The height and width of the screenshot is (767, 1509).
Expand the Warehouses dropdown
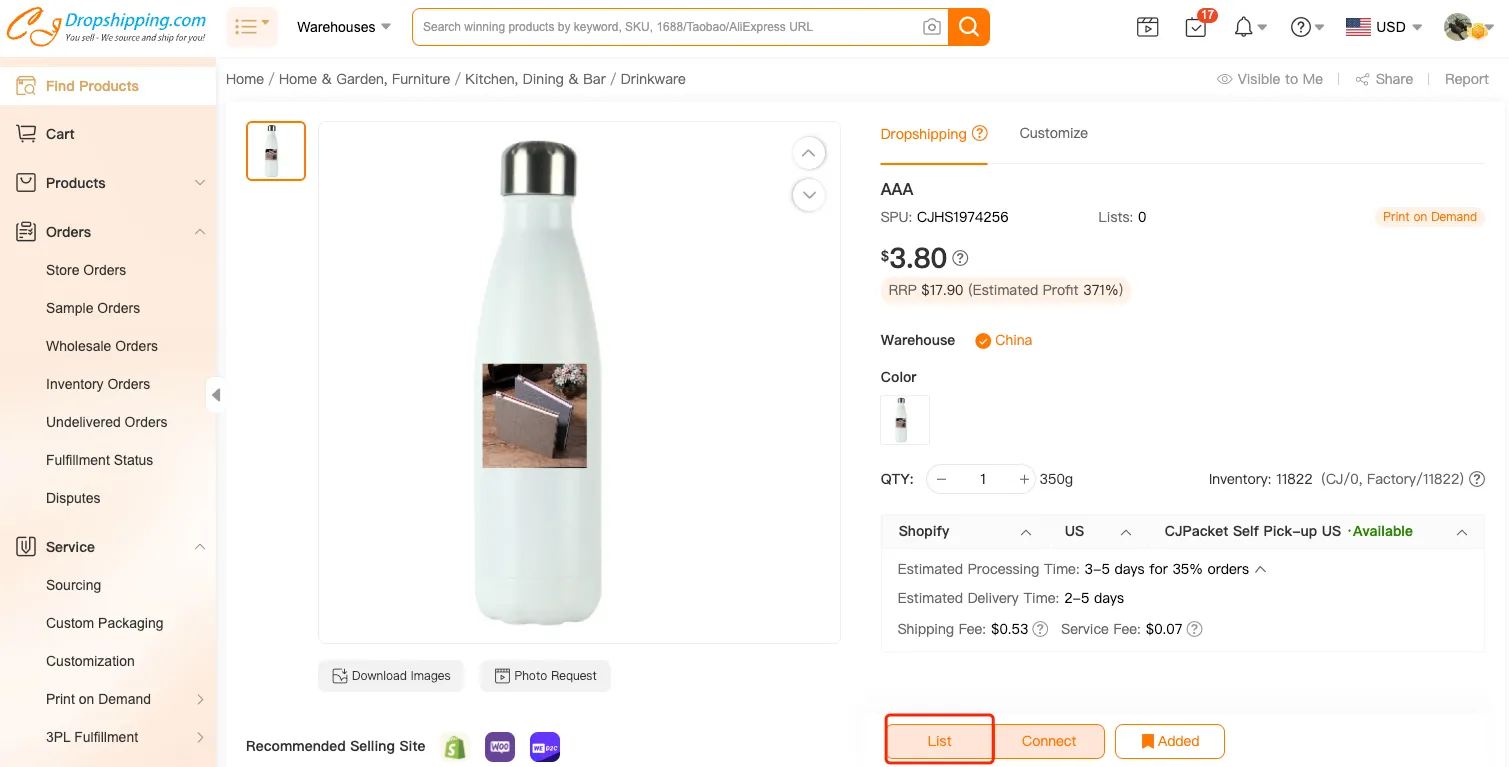click(344, 27)
